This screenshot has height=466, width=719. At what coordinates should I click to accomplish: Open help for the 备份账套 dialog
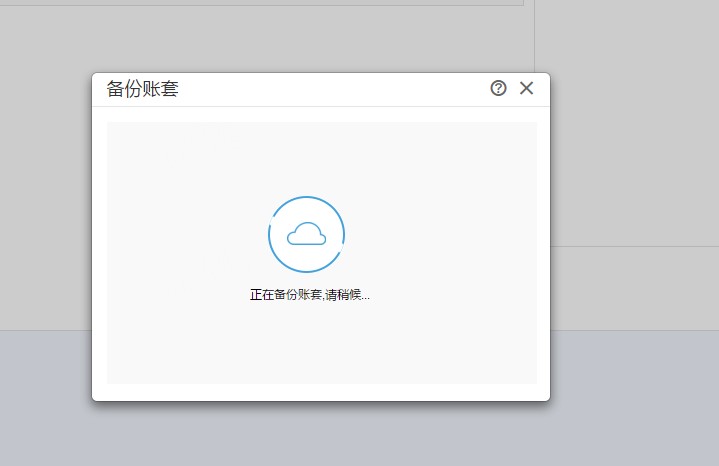coord(498,88)
